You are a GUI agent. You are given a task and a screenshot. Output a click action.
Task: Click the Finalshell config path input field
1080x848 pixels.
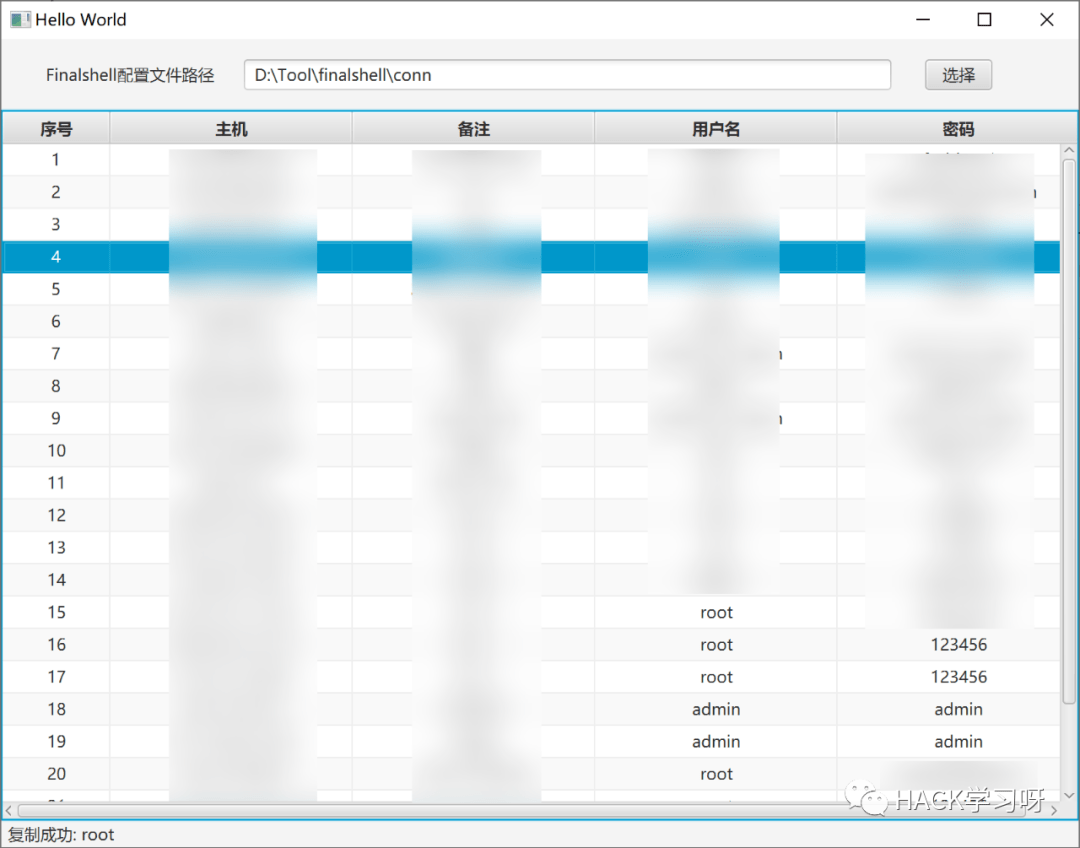click(567, 75)
